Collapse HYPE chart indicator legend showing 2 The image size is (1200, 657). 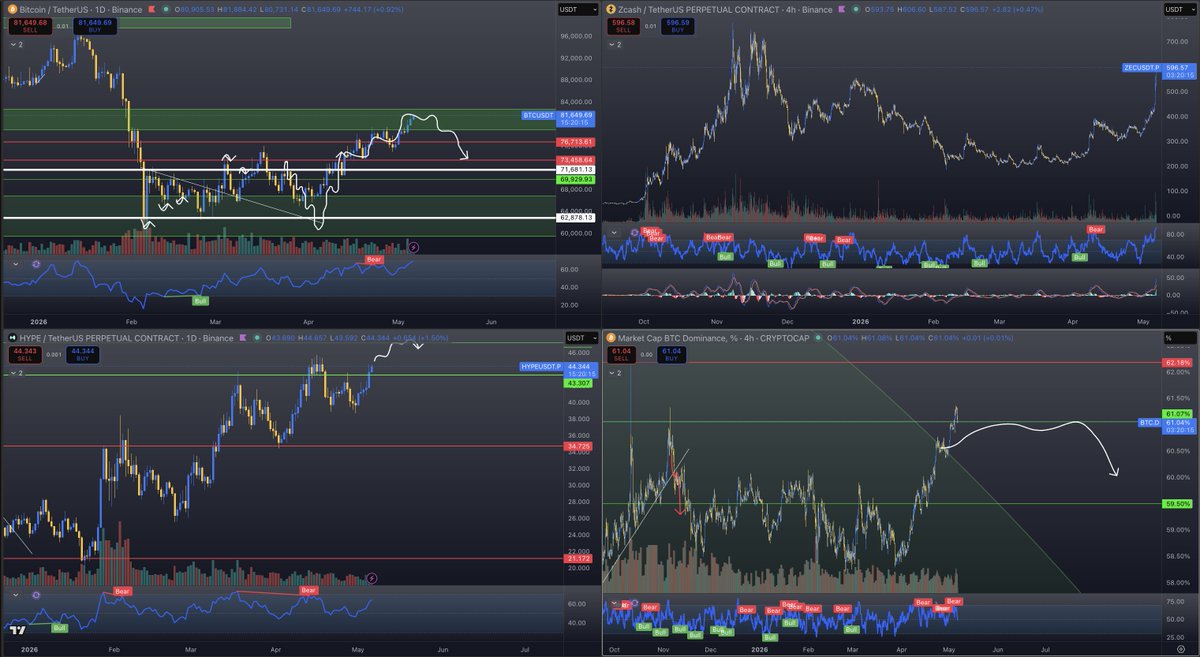click(x=19, y=374)
